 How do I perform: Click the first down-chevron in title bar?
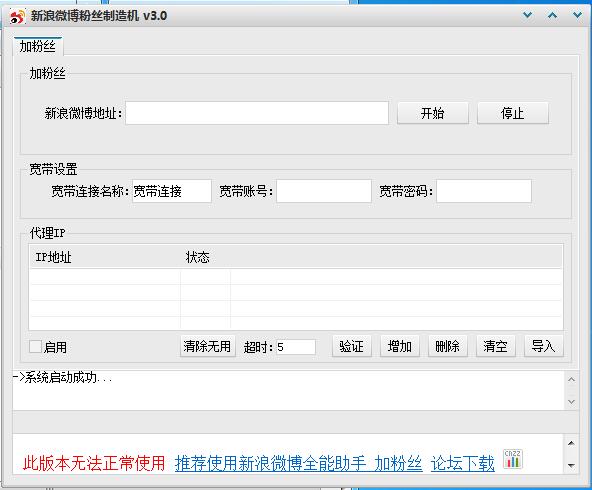pos(527,15)
